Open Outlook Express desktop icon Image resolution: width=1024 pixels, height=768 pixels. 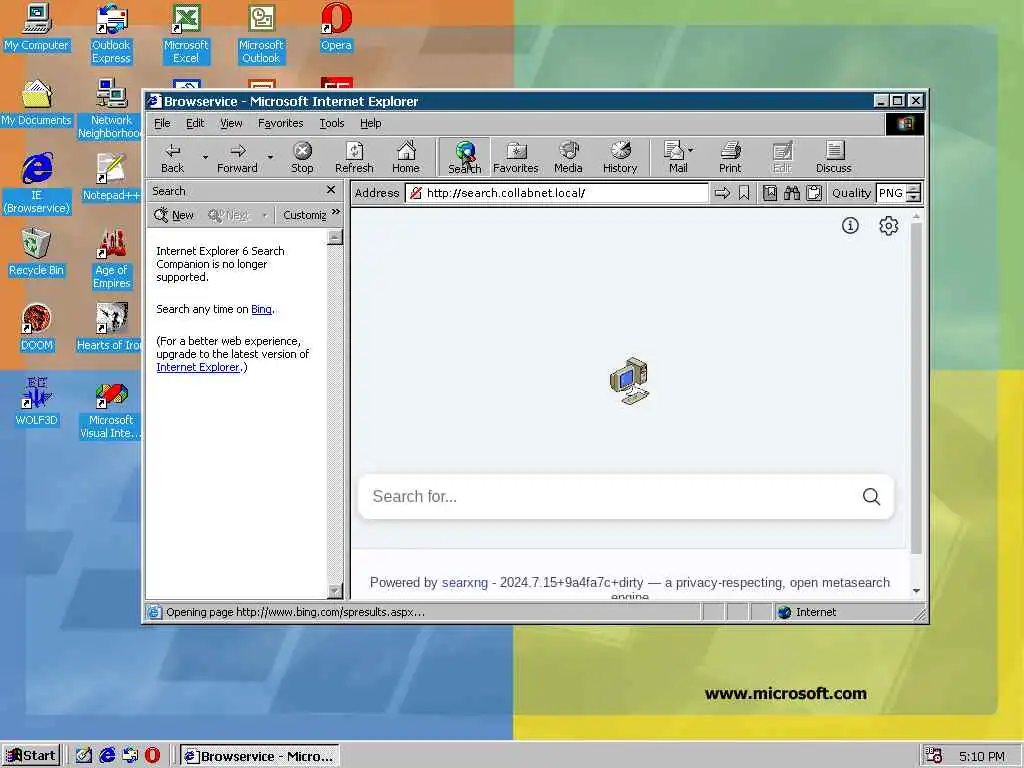click(111, 34)
